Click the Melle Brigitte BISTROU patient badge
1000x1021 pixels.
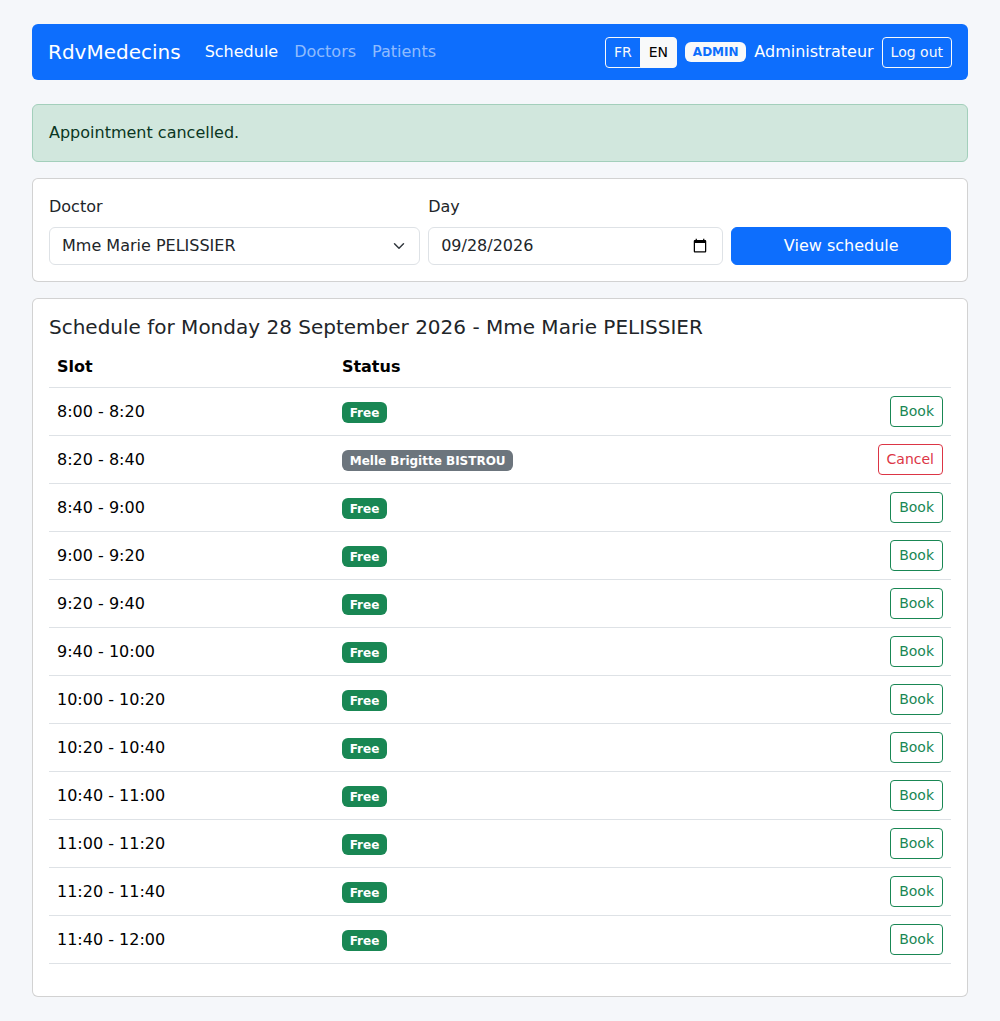point(427,460)
